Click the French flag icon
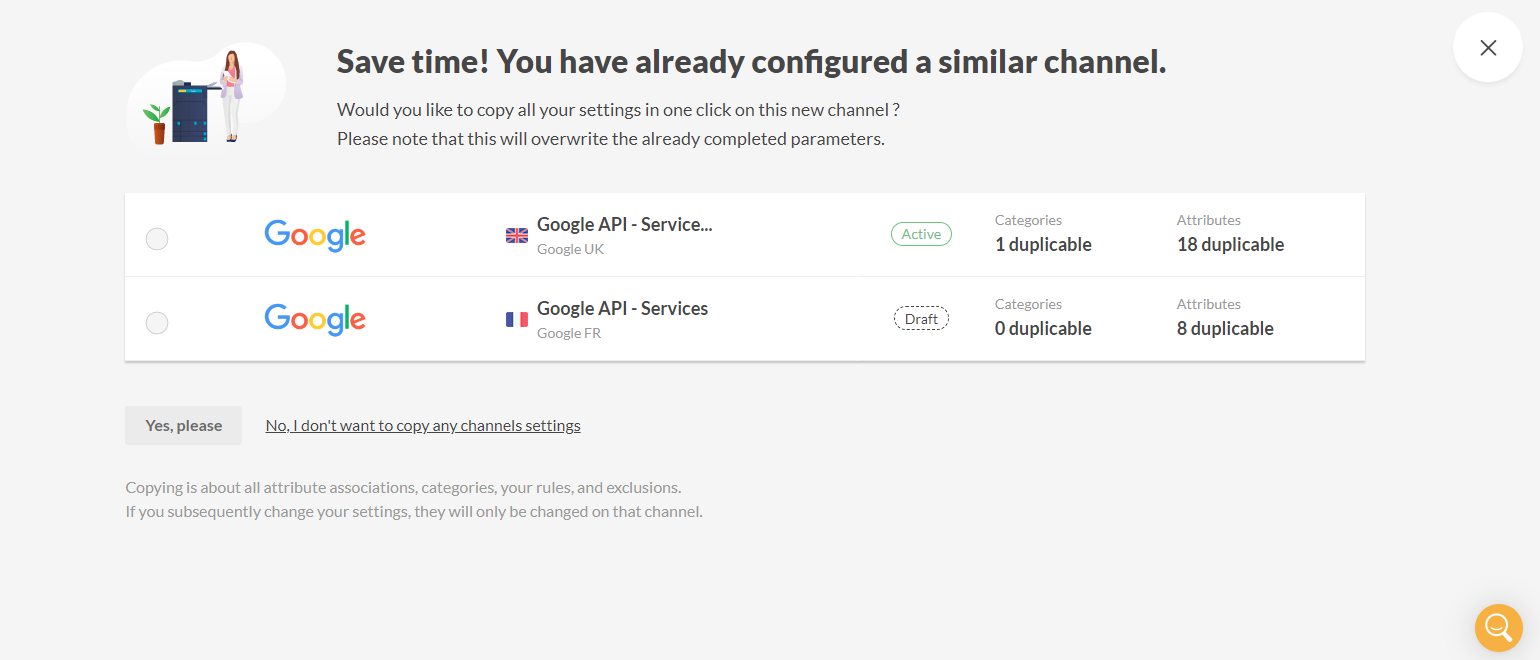Image resolution: width=1540 pixels, height=660 pixels. 516,320
